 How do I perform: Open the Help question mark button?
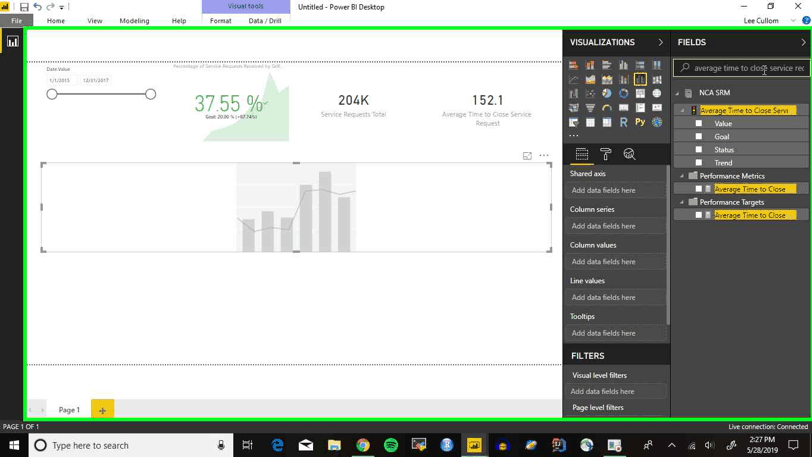806,21
